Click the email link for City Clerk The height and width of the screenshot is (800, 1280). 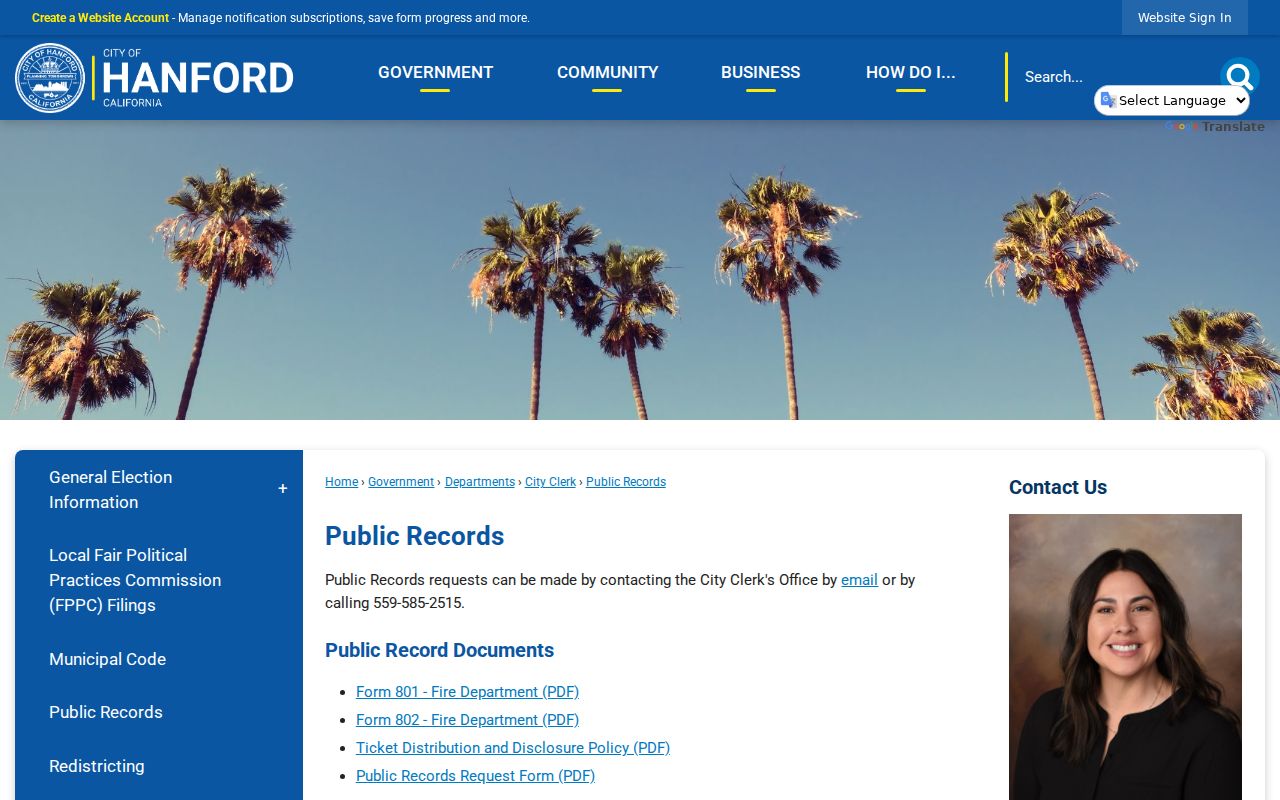(859, 580)
